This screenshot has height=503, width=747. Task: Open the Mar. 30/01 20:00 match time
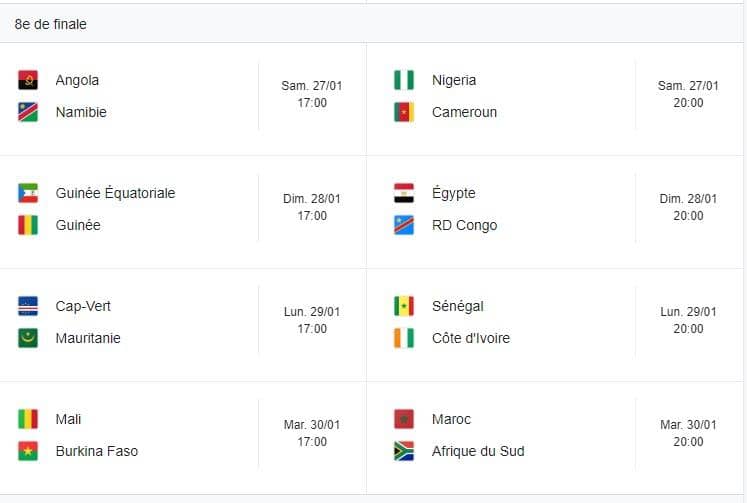click(x=688, y=433)
